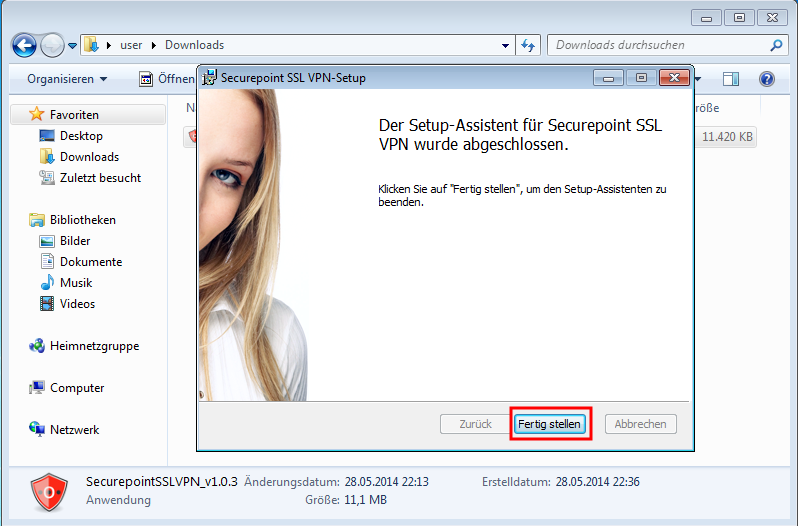Open Zuletzt besucht in sidebar
The height and width of the screenshot is (526, 798).
[x=100, y=178]
